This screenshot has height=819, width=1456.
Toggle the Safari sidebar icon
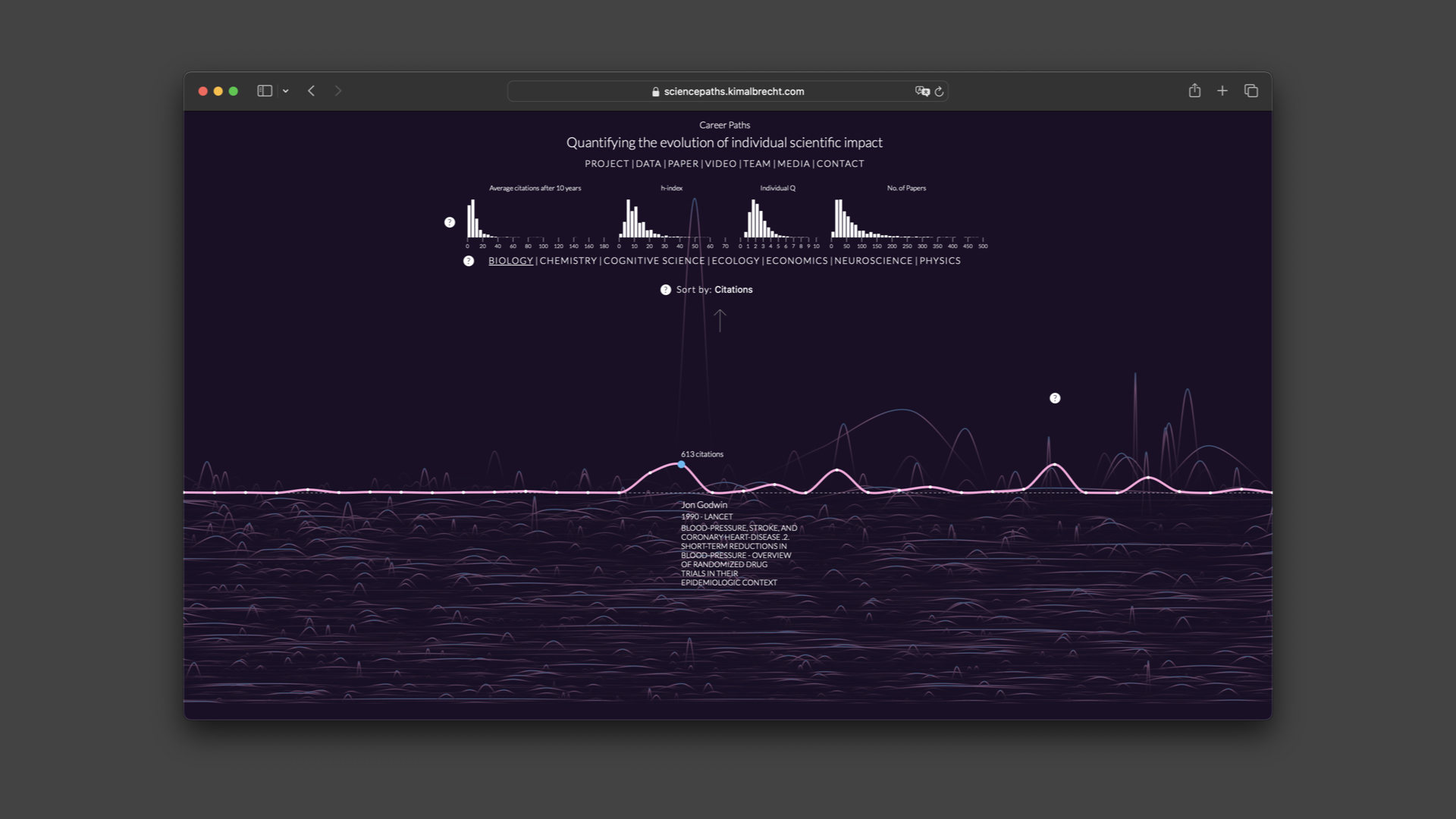coord(265,91)
